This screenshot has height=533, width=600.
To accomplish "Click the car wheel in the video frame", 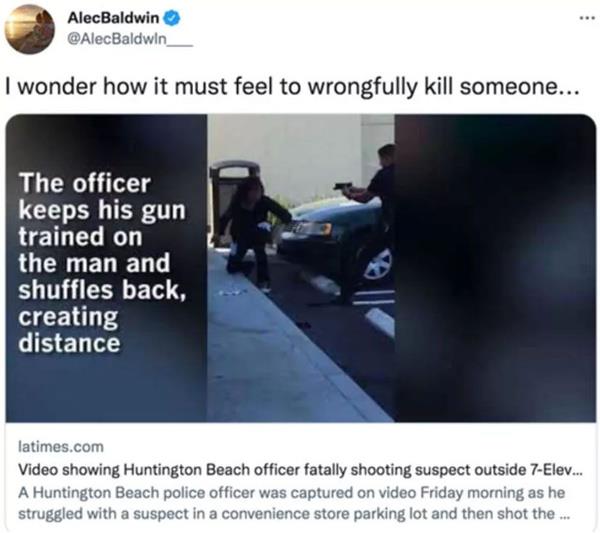I will coord(378,264).
